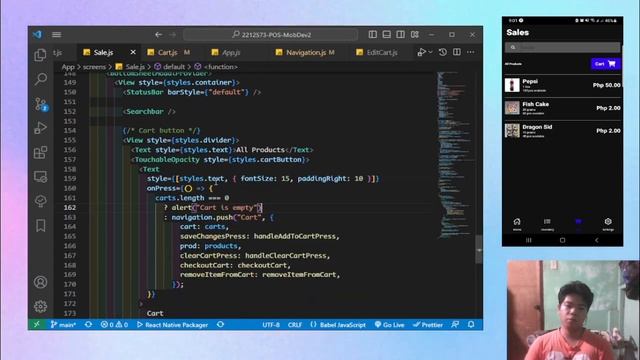Split the editor to the right

pyautogui.click(x=457, y=52)
